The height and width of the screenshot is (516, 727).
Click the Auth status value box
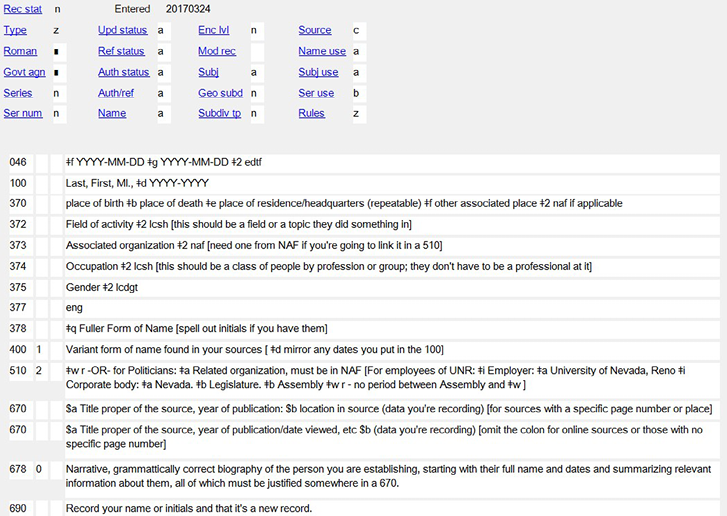164,72
